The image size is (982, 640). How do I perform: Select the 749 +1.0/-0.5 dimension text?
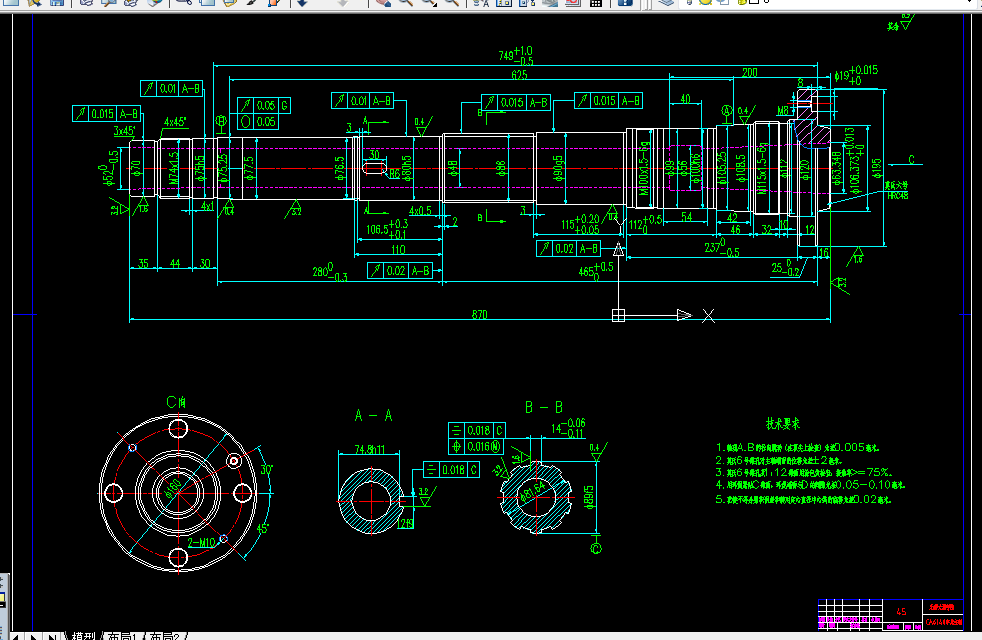pyautogui.click(x=516, y=55)
